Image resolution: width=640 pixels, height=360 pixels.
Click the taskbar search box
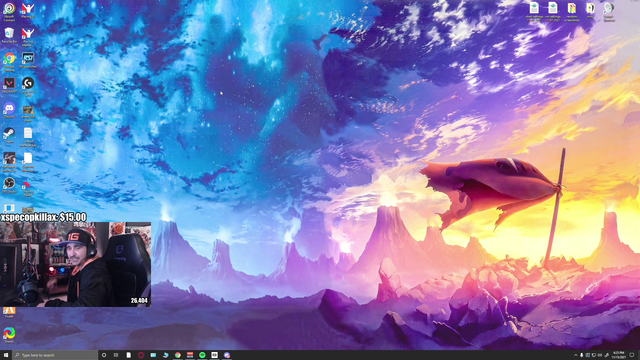[55, 355]
